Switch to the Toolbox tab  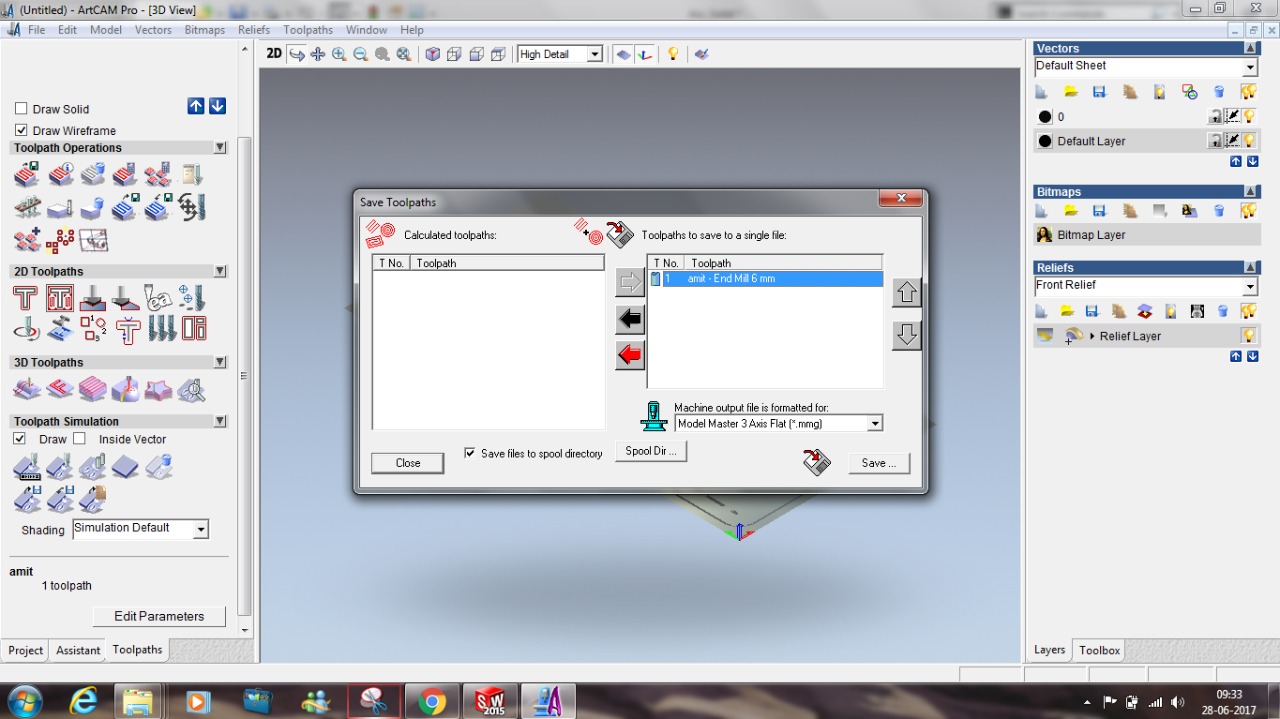point(1099,650)
